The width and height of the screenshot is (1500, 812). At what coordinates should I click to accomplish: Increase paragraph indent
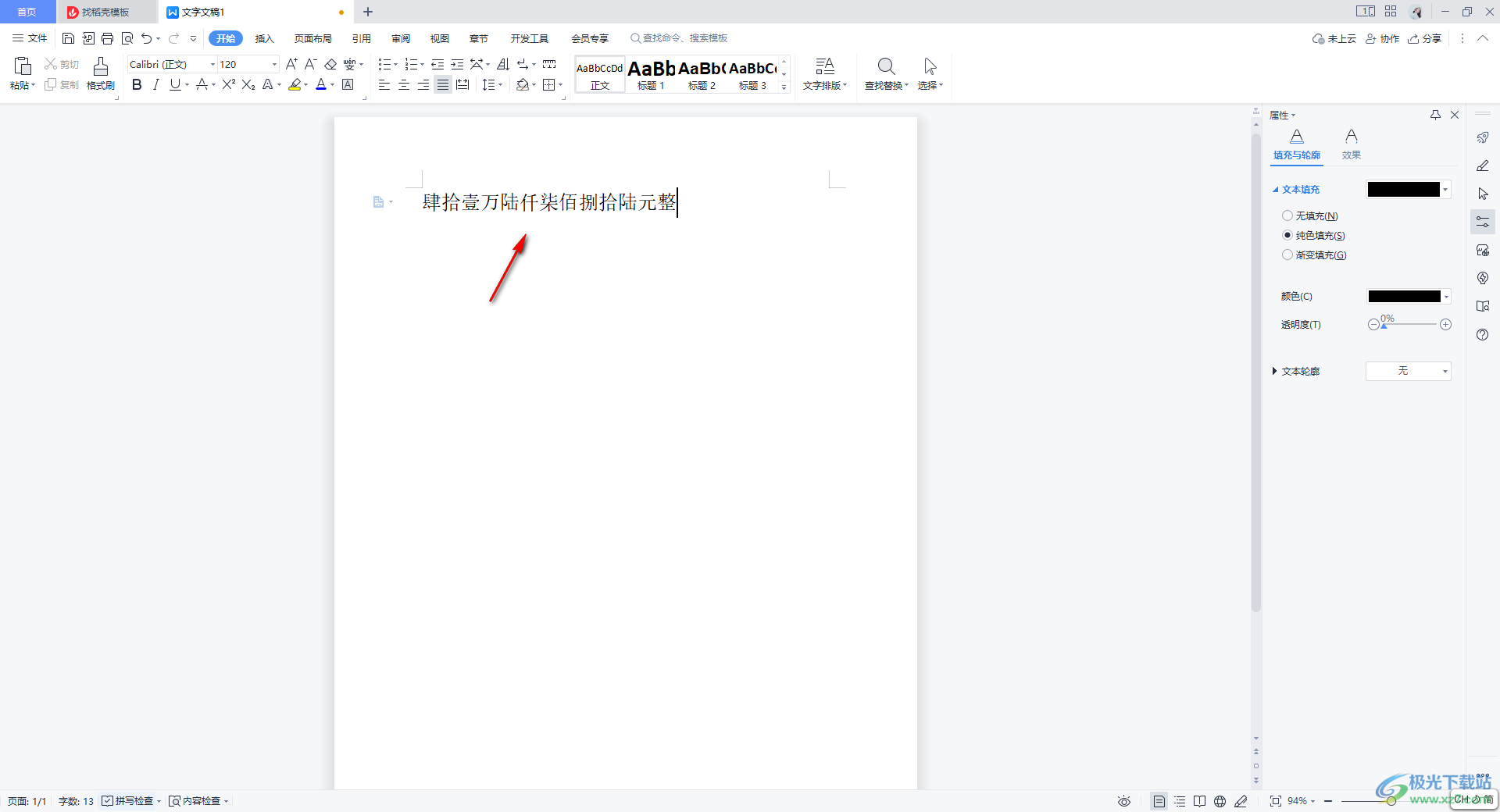(457, 64)
